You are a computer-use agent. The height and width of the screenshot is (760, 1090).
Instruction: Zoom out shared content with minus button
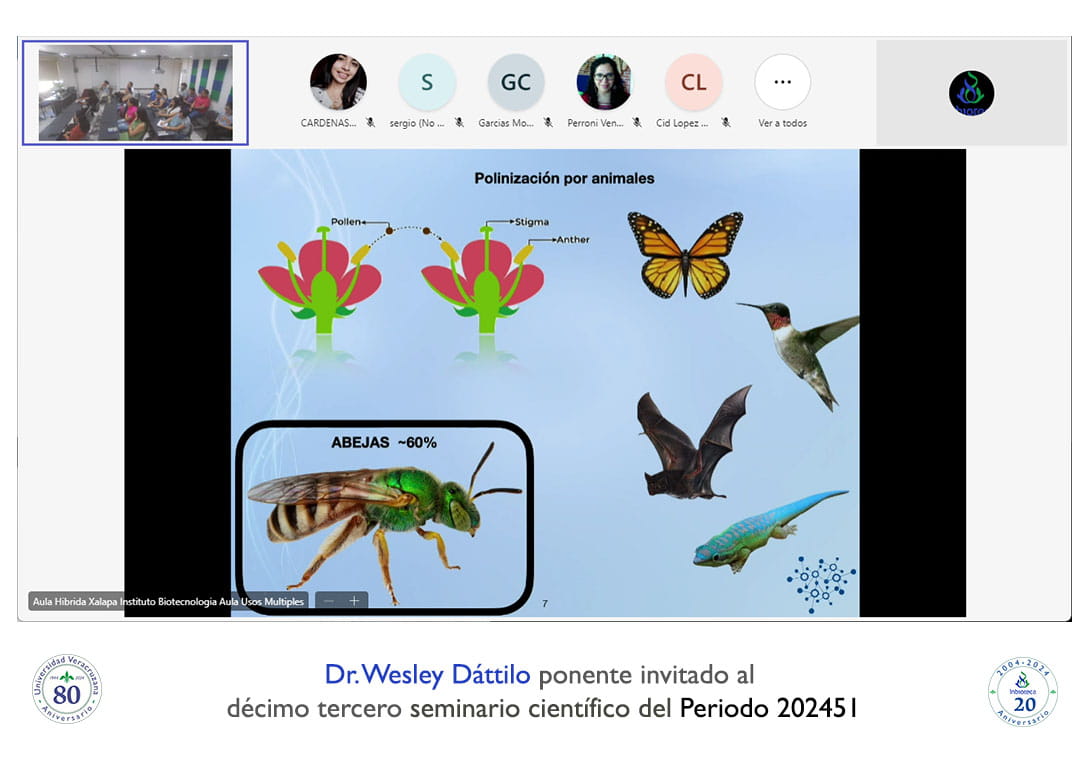click(328, 601)
